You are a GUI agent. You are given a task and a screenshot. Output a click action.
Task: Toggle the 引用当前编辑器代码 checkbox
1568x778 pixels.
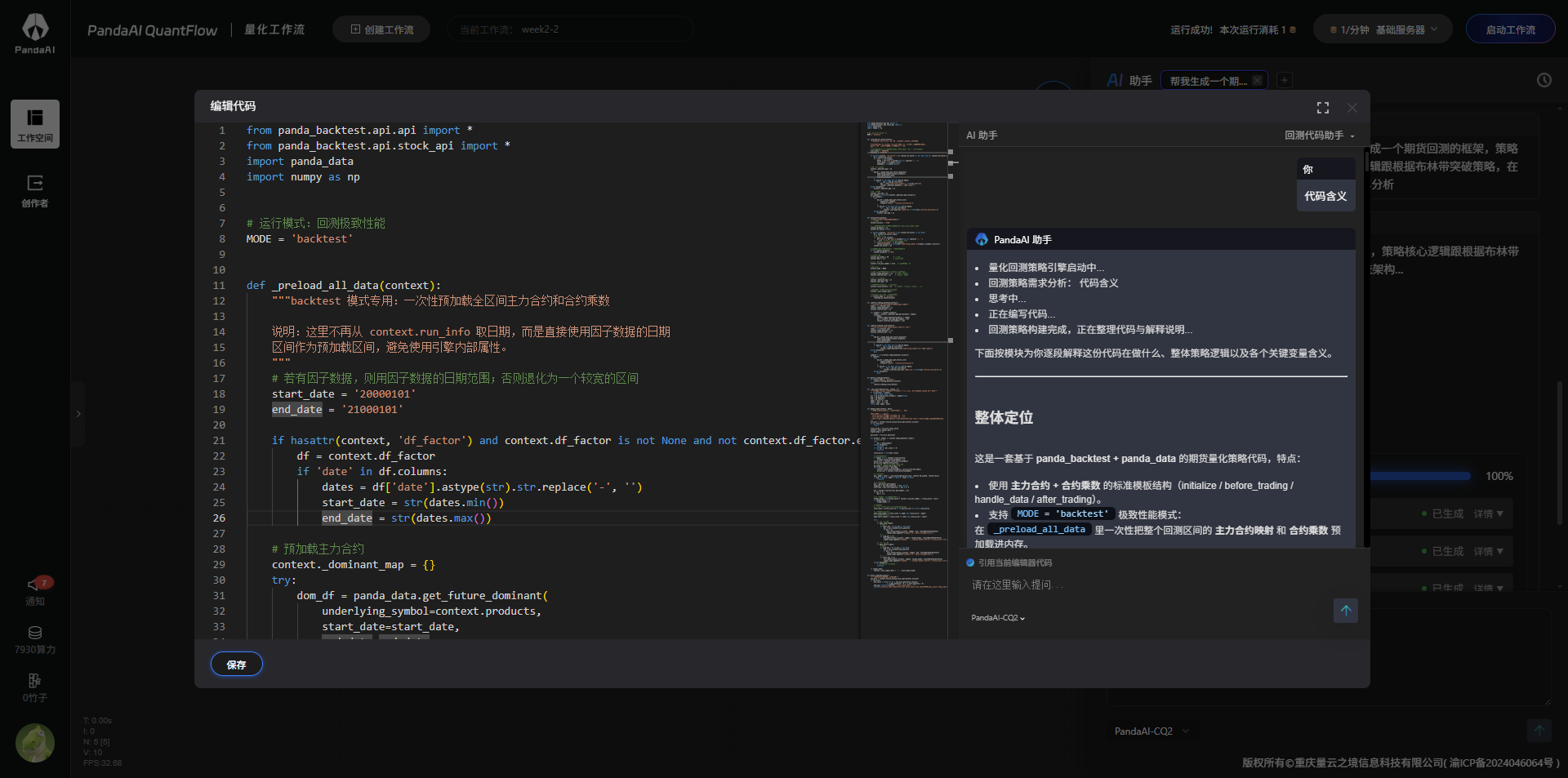coord(970,562)
